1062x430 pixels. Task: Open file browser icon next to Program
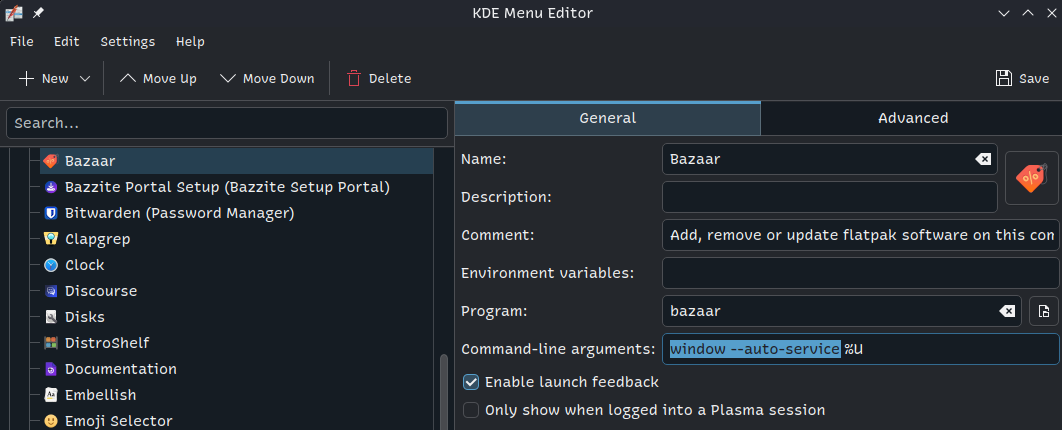(x=1043, y=311)
